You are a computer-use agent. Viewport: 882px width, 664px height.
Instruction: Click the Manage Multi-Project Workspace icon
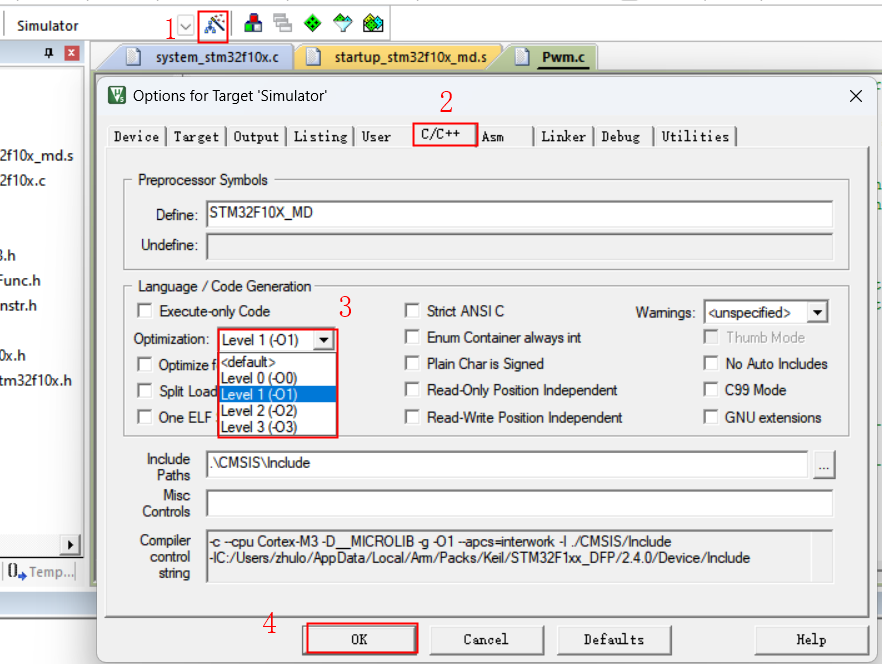tap(283, 23)
